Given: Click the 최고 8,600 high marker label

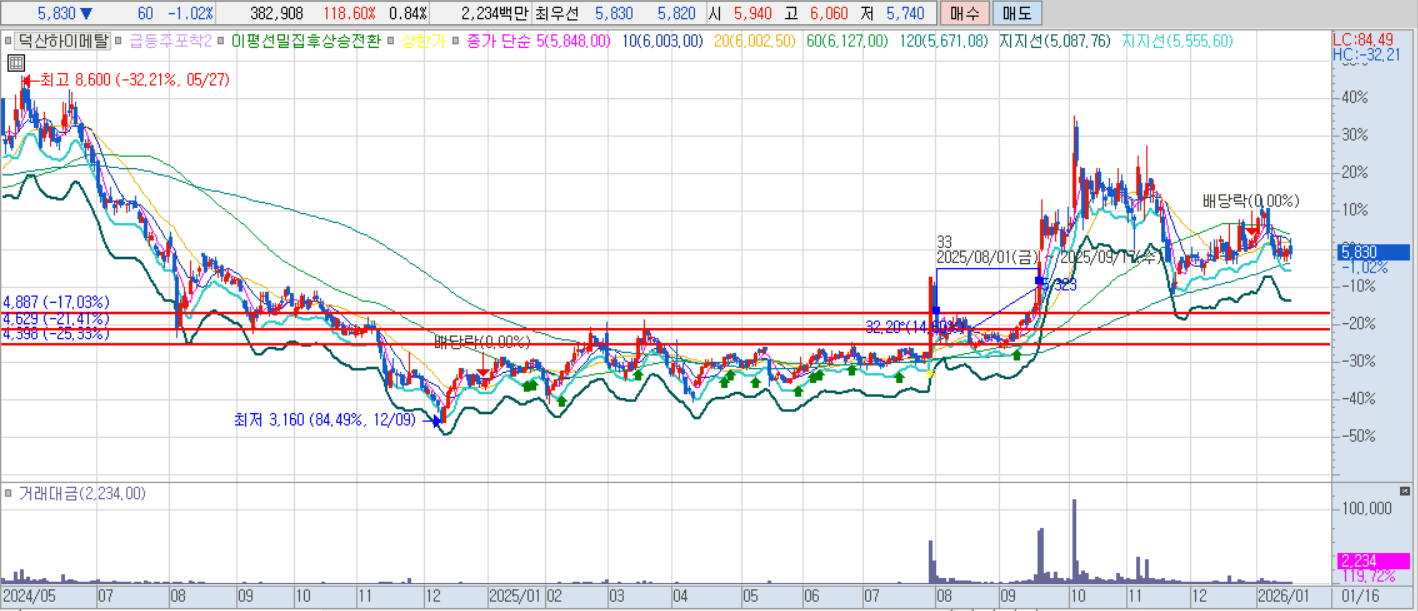Looking at the screenshot, I should pos(135,80).
